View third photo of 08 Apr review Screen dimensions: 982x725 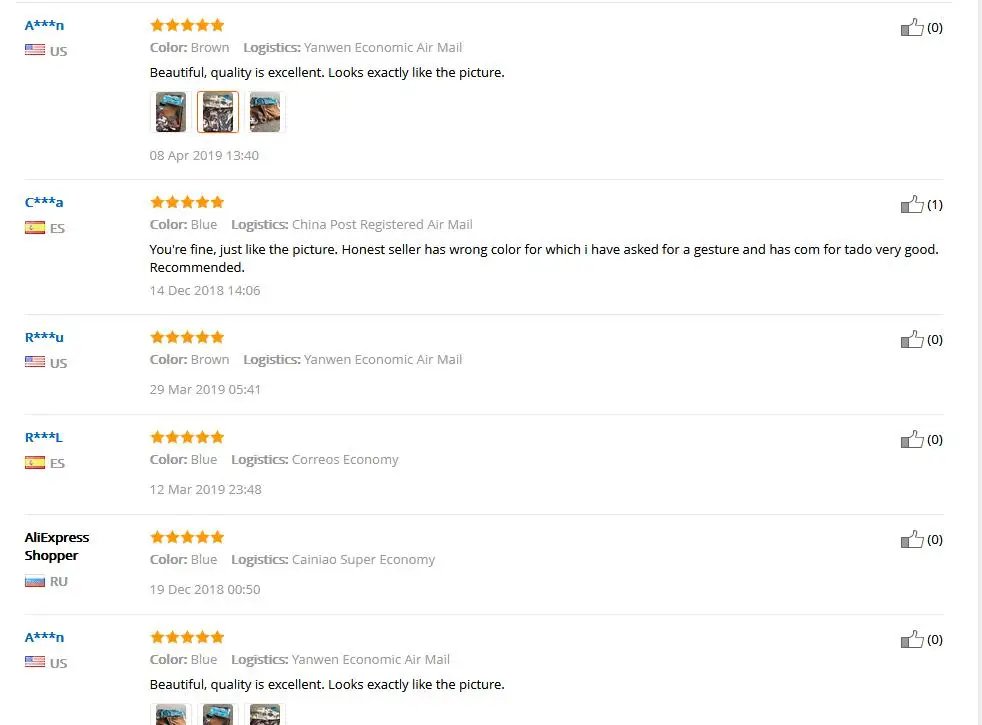[265, 112]
